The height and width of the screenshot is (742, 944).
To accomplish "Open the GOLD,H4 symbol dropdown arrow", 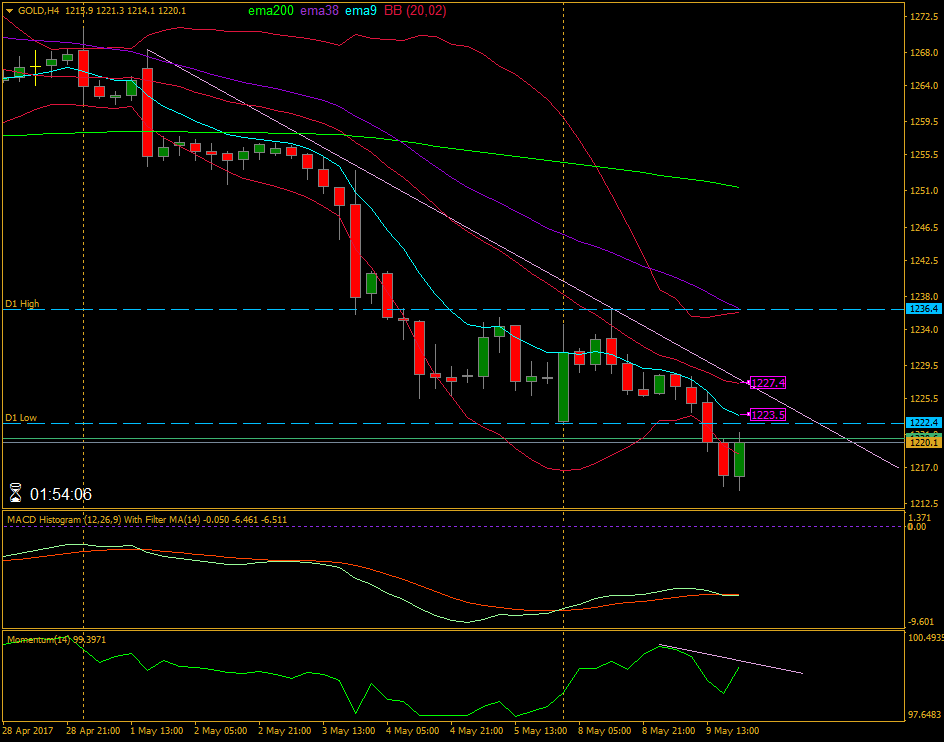I will pyautogui.click(x=10, y=8).
